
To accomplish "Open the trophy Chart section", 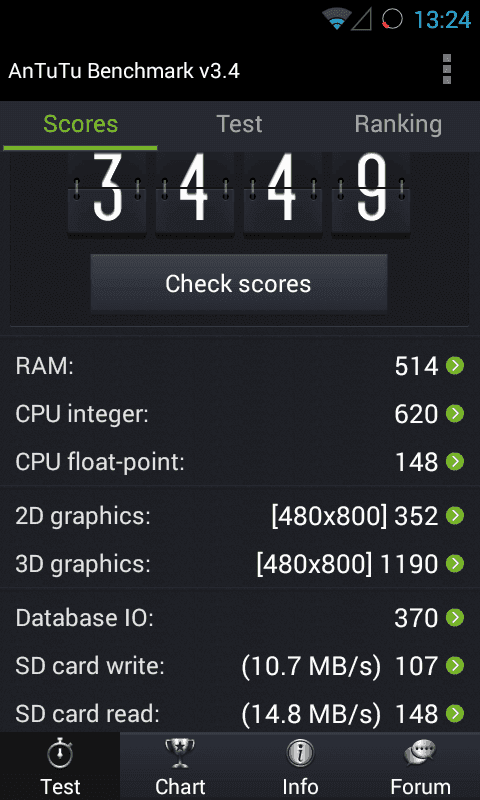I will click(180, 754).
